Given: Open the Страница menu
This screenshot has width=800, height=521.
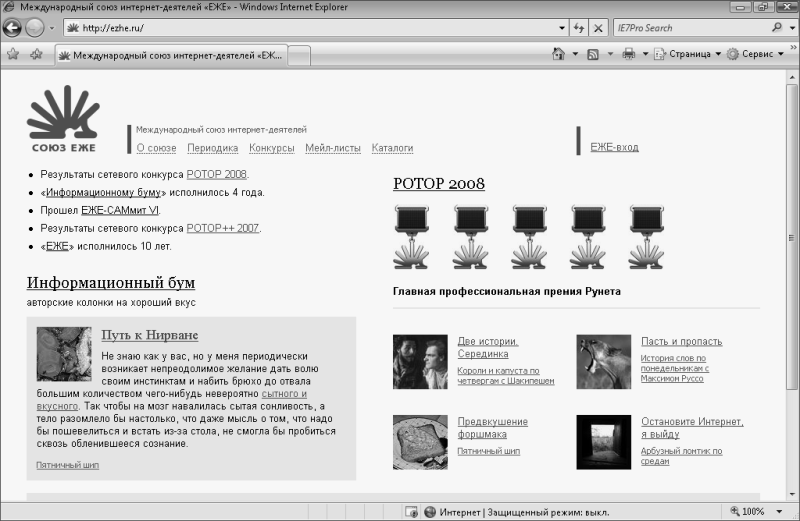Looking at the screenshot, I should [x=688, y=54].
